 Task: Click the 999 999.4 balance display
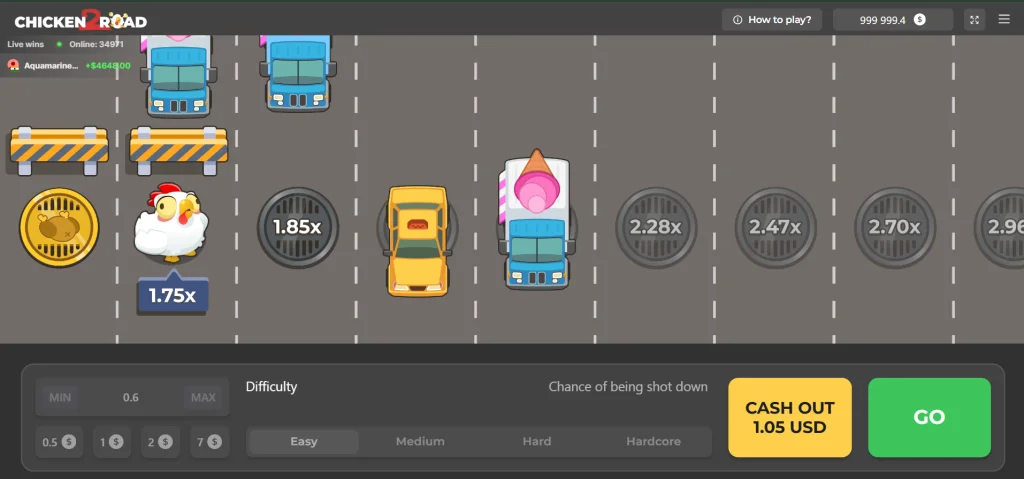[x=892, y=20]
